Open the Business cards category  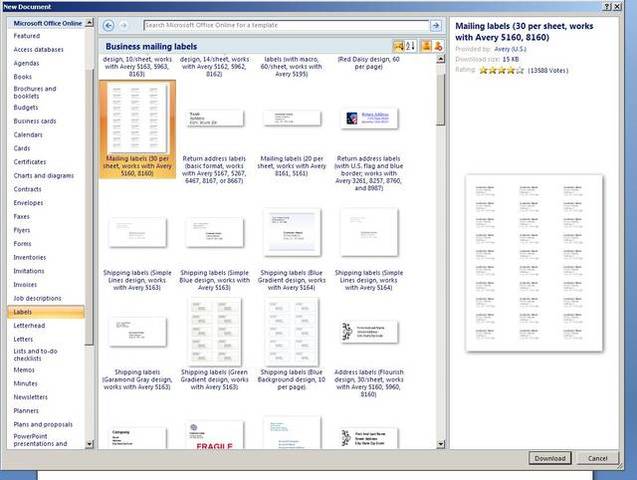[34, 121]
